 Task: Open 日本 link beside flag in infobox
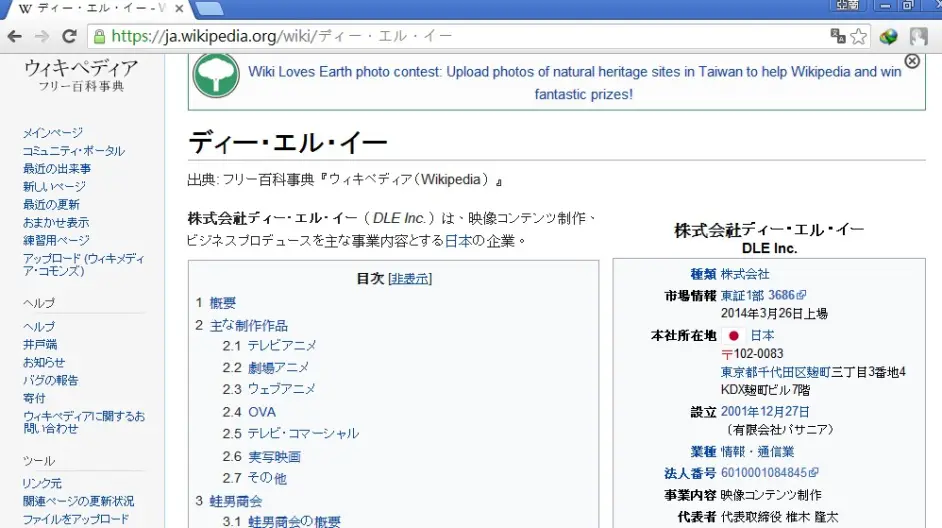tap(762, 336)
